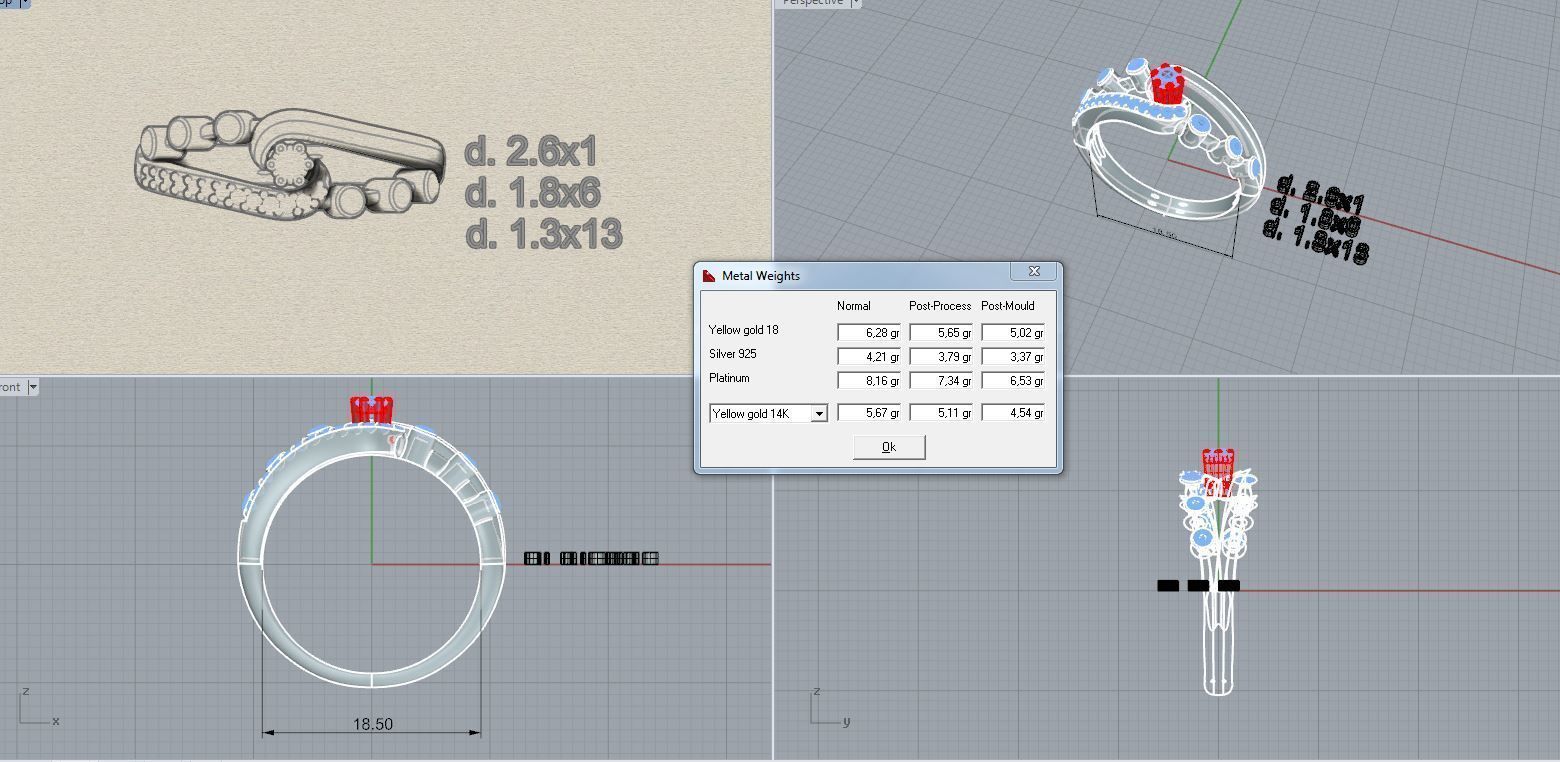
Task: Select the Silver 925 Post-Process field 3,79 gr
Action: pyautogui.click(x=941, y=356)
